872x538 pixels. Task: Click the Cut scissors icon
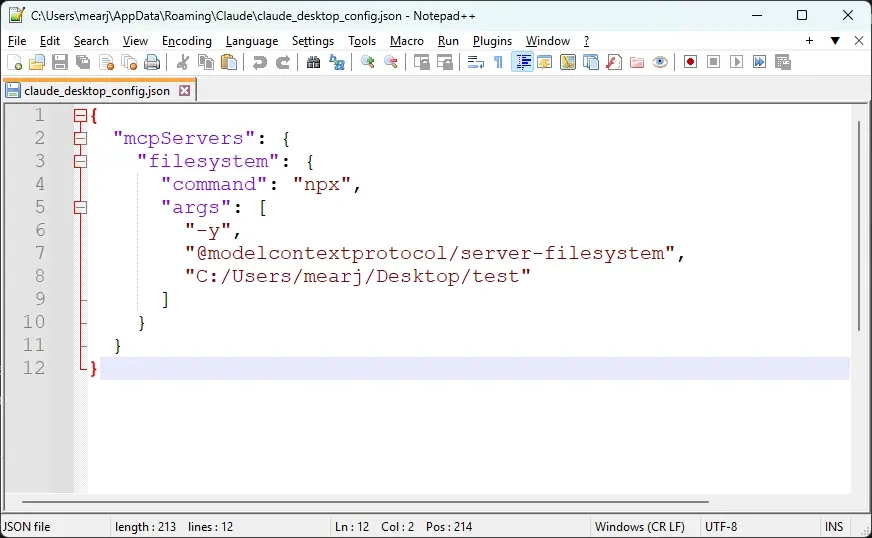(183, 62)
